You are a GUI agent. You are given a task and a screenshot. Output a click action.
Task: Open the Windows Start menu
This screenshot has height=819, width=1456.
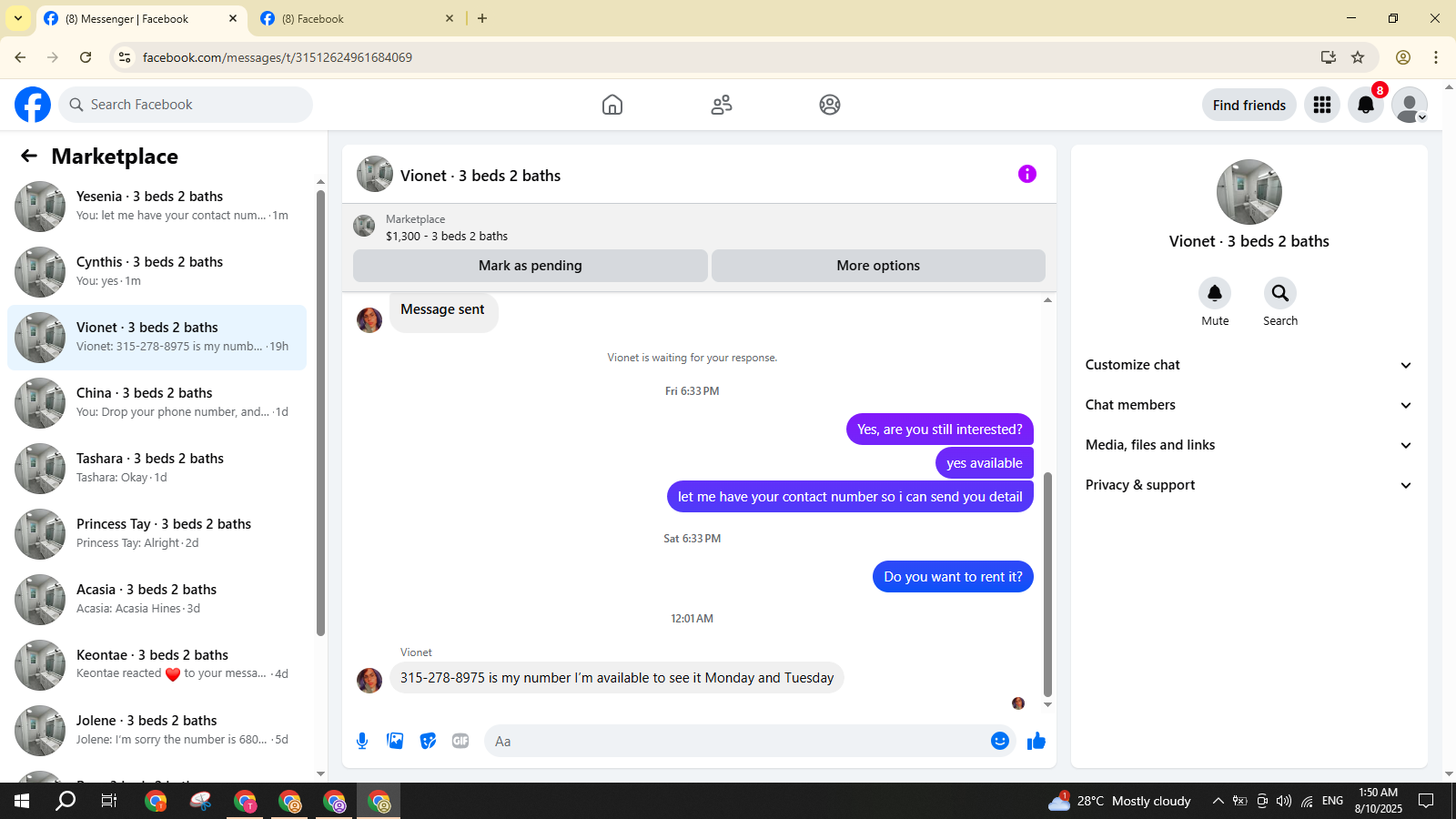click(22, 801)
